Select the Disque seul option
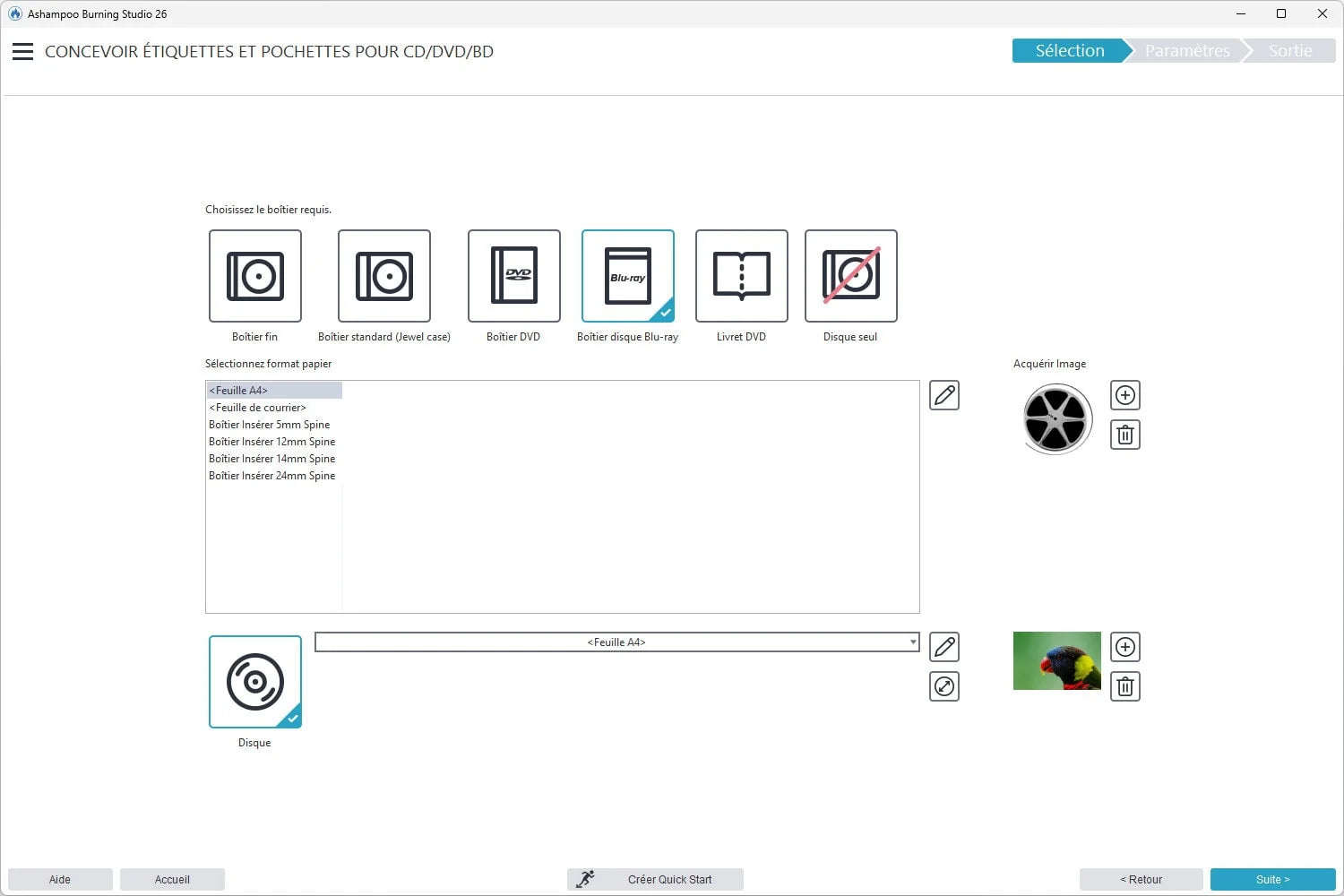This screenshot has width=1344, height=896. tap(851, 276)
